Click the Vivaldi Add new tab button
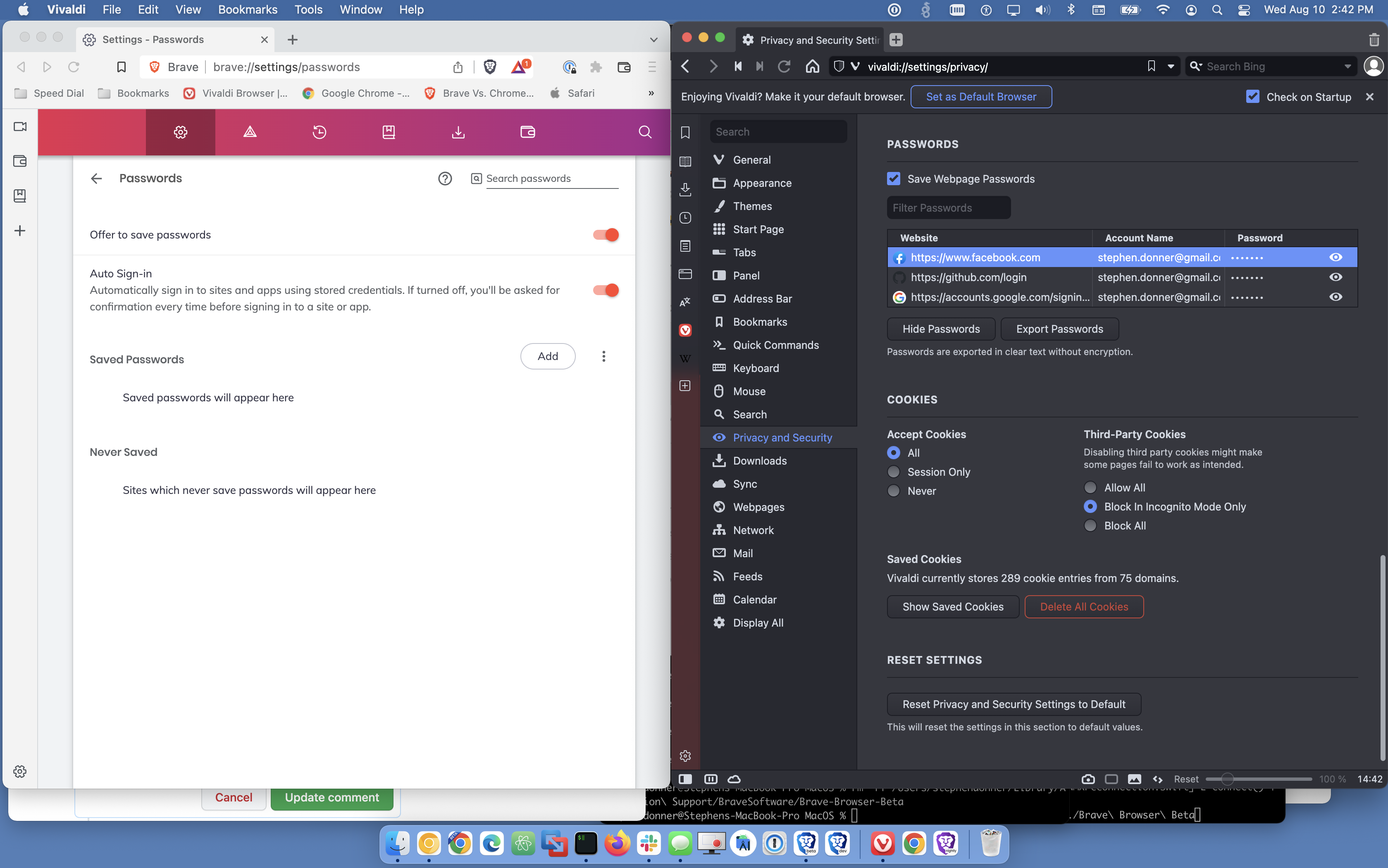The width and height of the screenshot is (1388, 868). (x=896, y=39)
